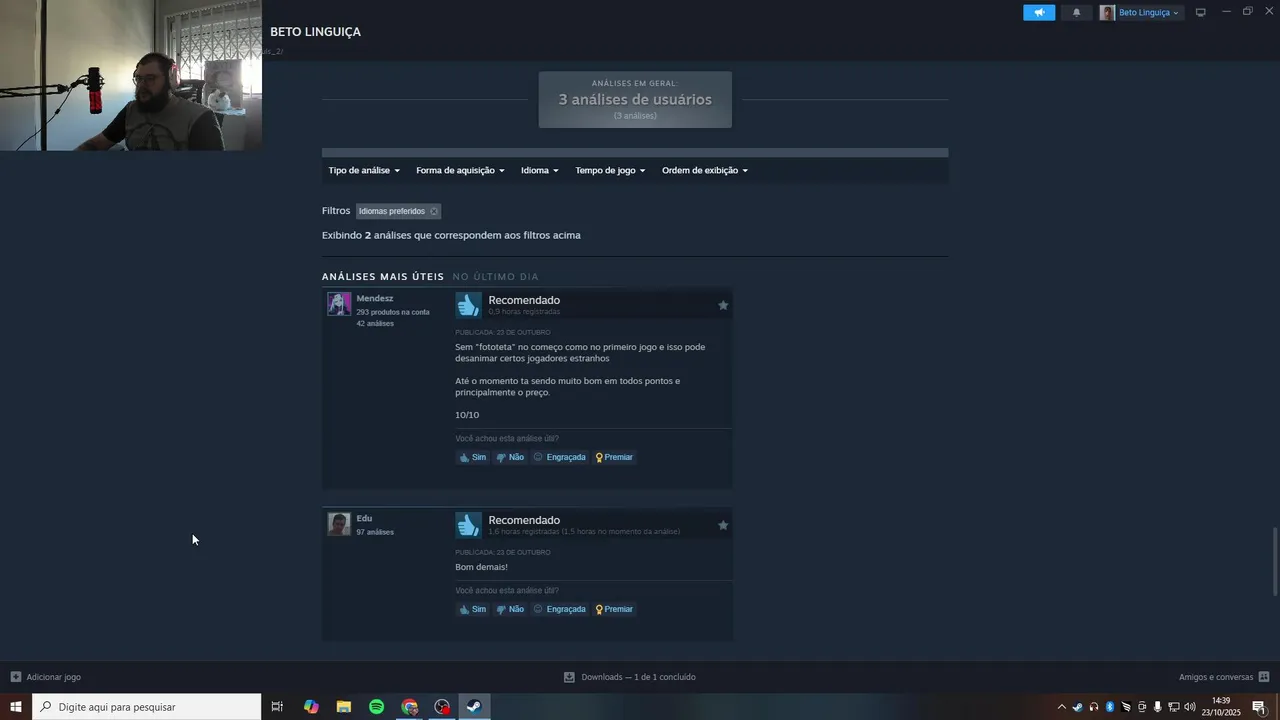The height and width of the screenshot is (720, 1280).
Task: Click thumbs-up icon on Edu's review
Action: 468,525
